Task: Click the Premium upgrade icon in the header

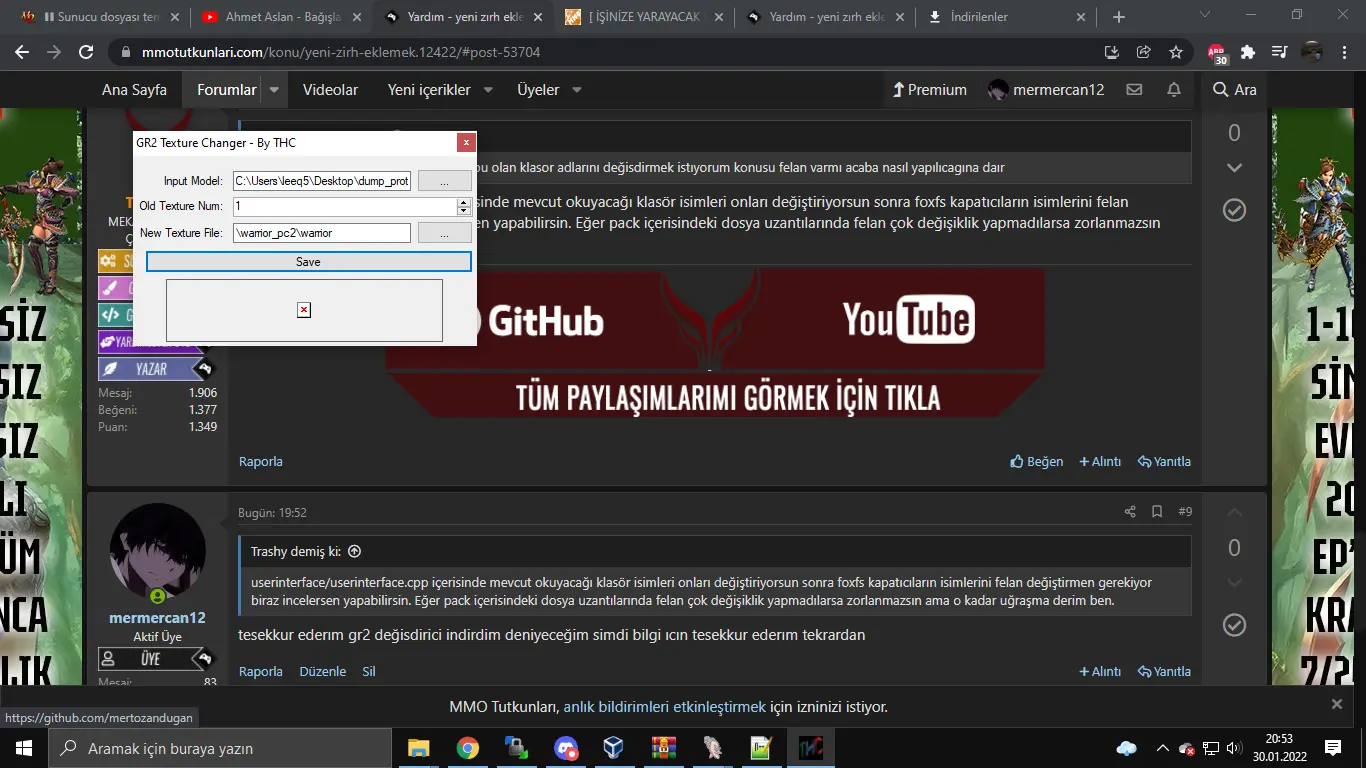Action: (899, 89)
